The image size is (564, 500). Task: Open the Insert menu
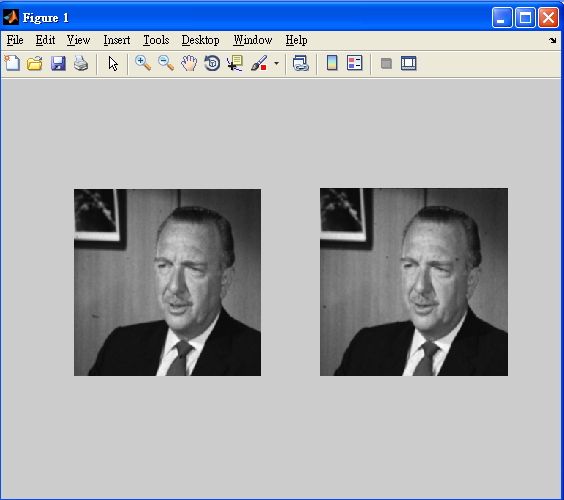point(117,40)
